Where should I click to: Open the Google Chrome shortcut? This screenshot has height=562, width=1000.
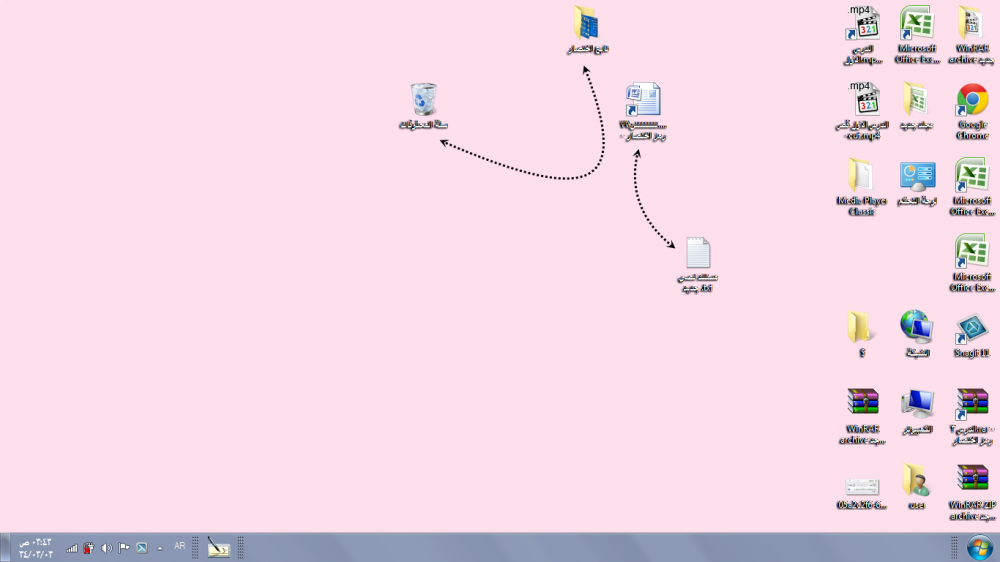(972, 101)
